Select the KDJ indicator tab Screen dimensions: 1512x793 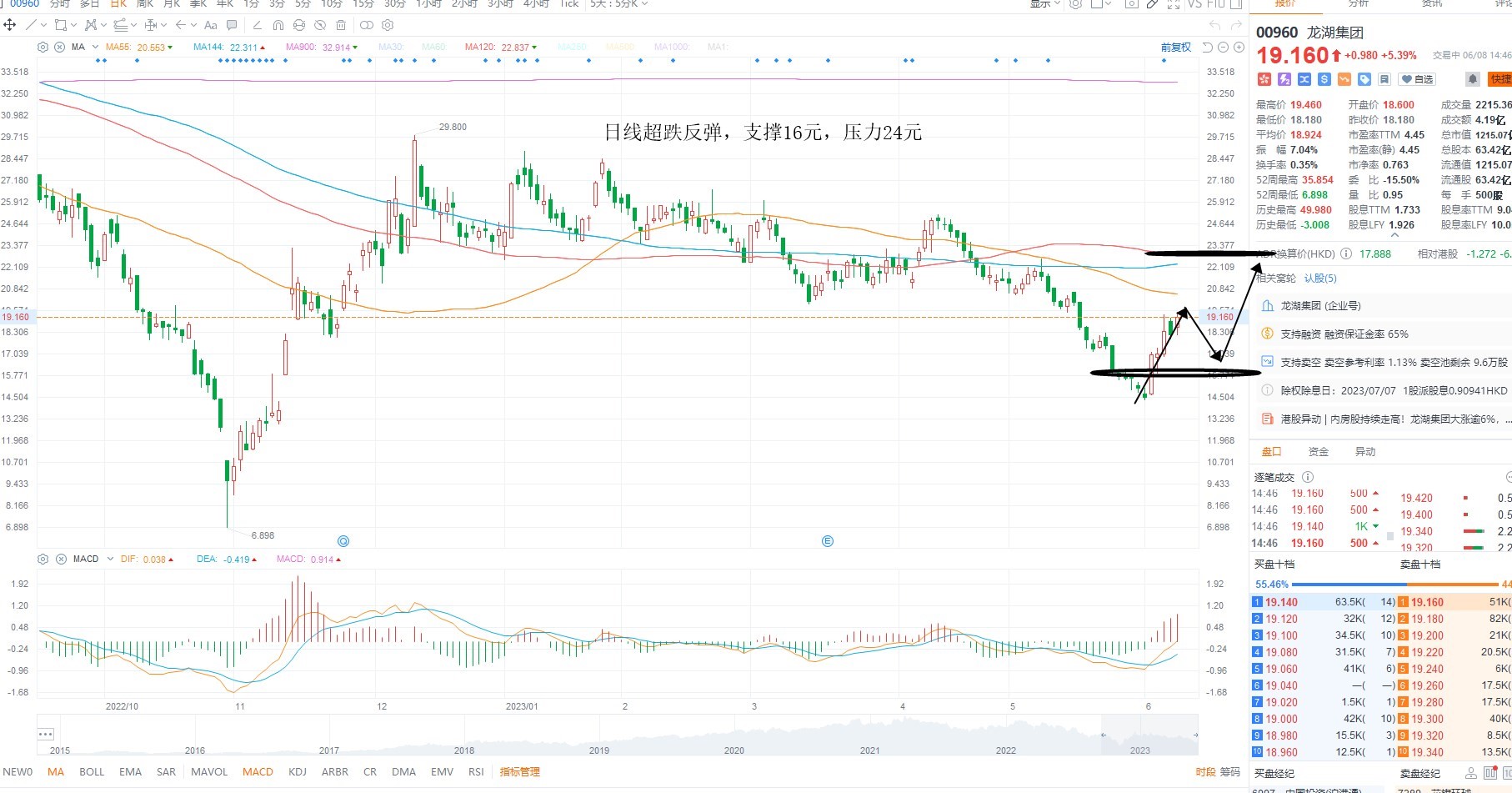[298, 771]
